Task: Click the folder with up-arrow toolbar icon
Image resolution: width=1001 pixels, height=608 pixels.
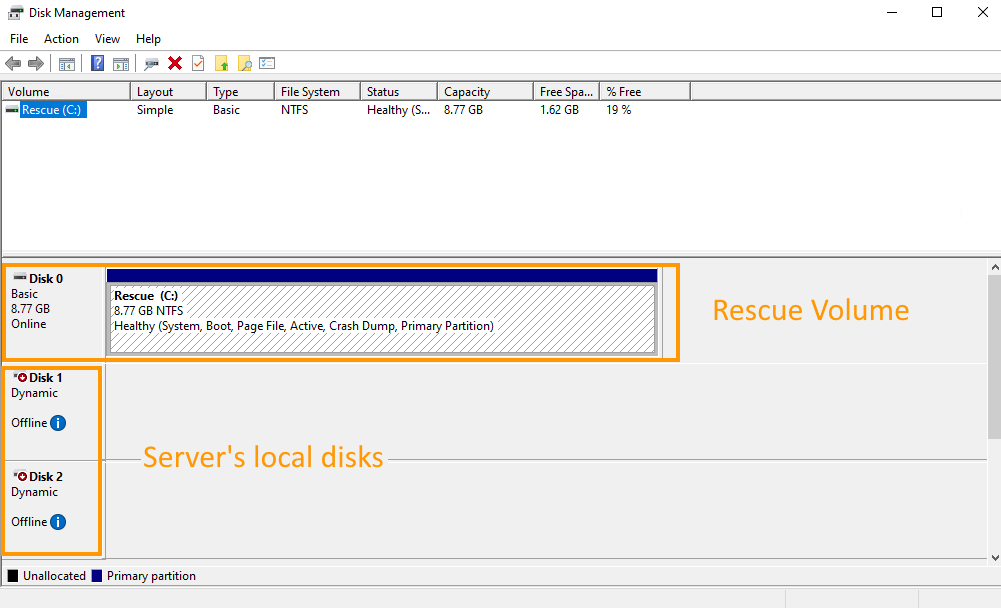Action: pos(222,63)
